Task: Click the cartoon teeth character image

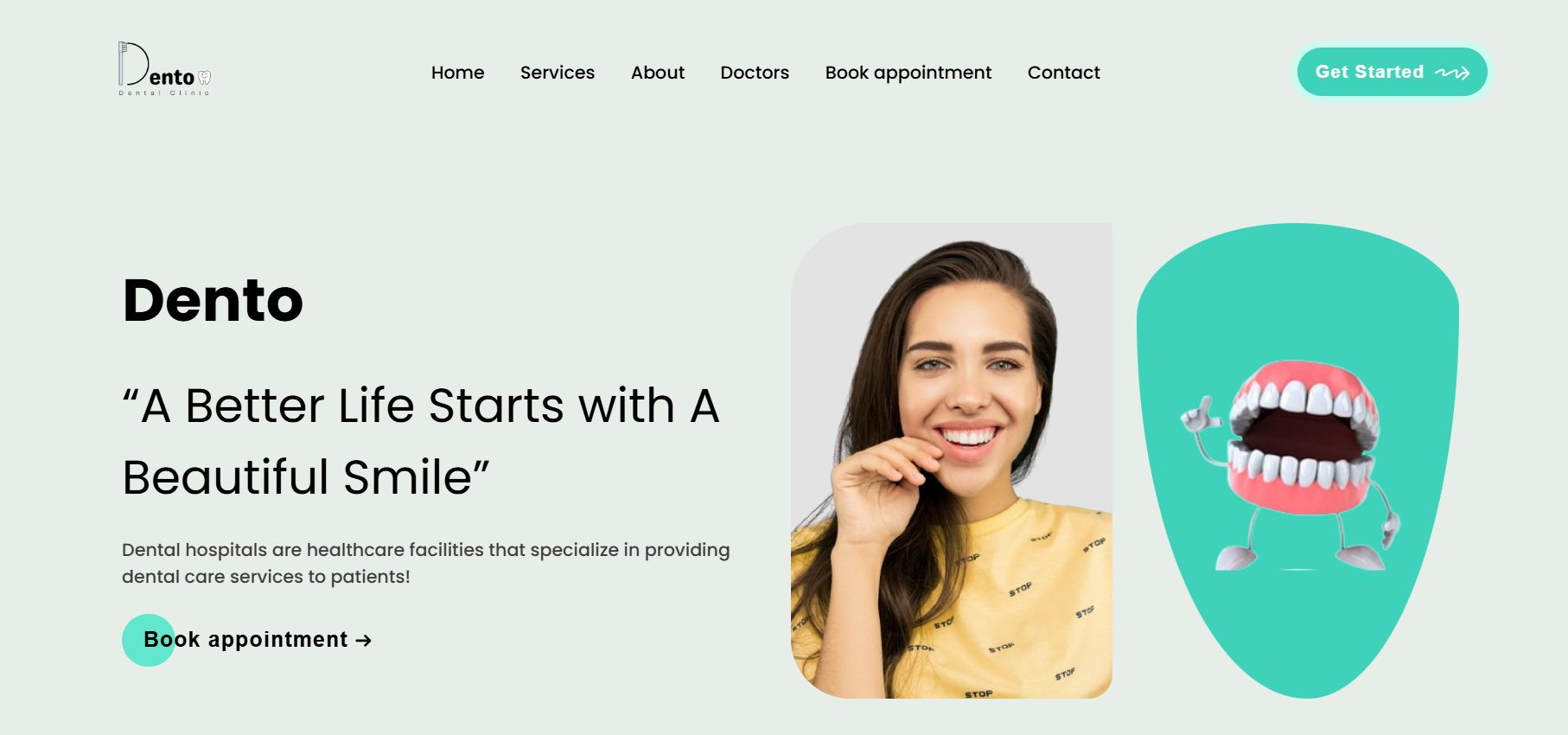Action: (1291, 465)
